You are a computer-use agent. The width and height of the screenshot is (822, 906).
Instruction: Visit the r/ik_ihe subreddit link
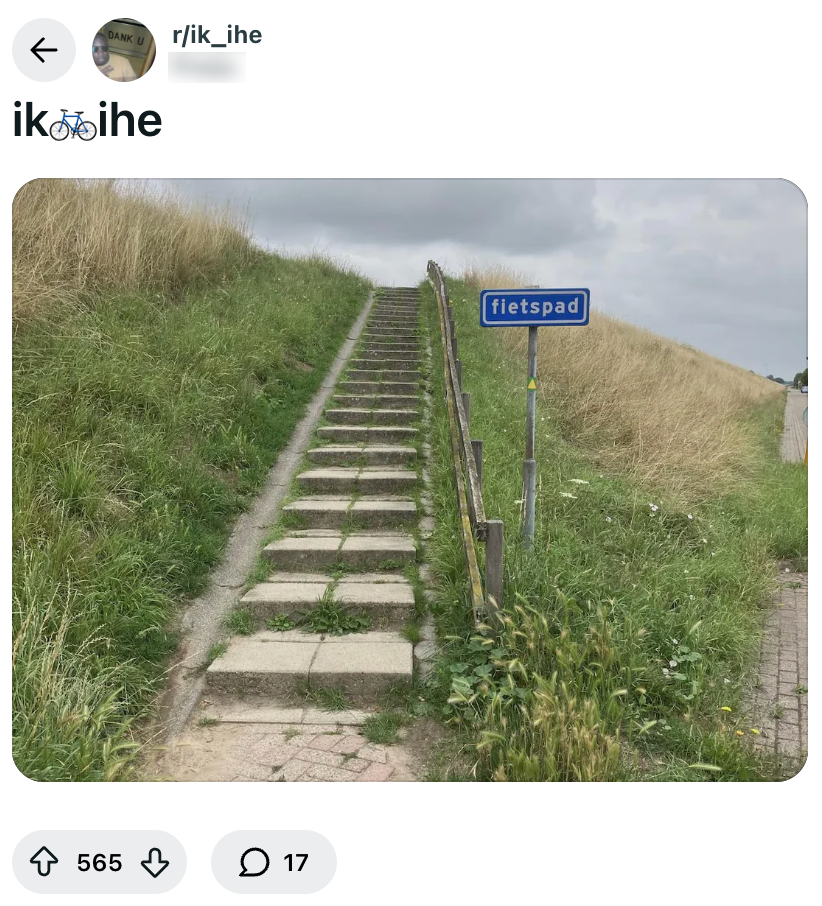[217, 35]
